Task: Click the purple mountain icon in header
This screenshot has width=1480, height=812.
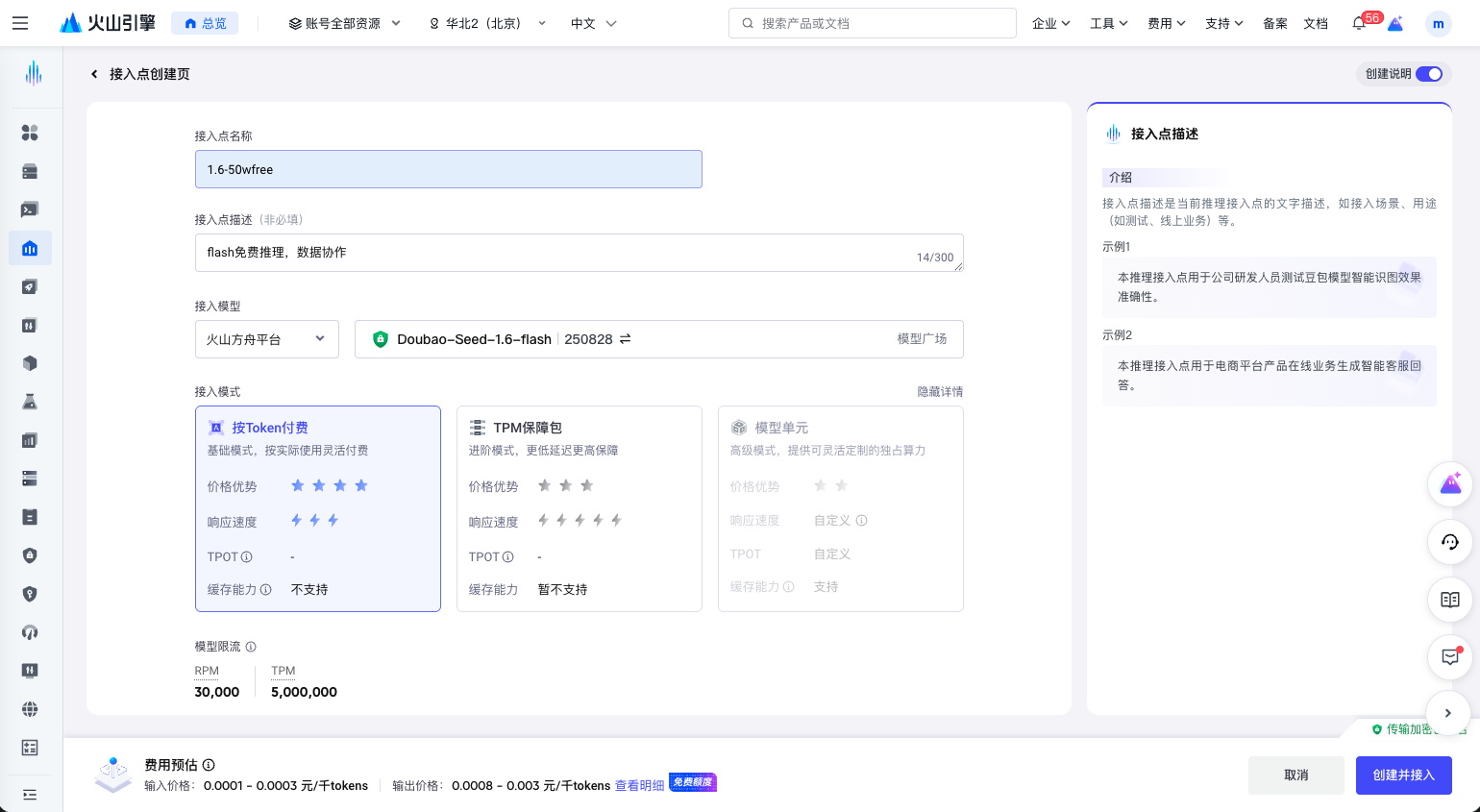Action: 1395,23
